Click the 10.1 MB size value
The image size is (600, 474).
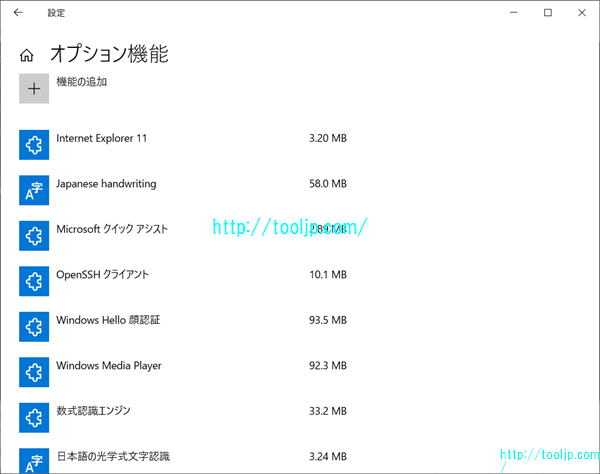pyautogui.click(x=328, y=275)
